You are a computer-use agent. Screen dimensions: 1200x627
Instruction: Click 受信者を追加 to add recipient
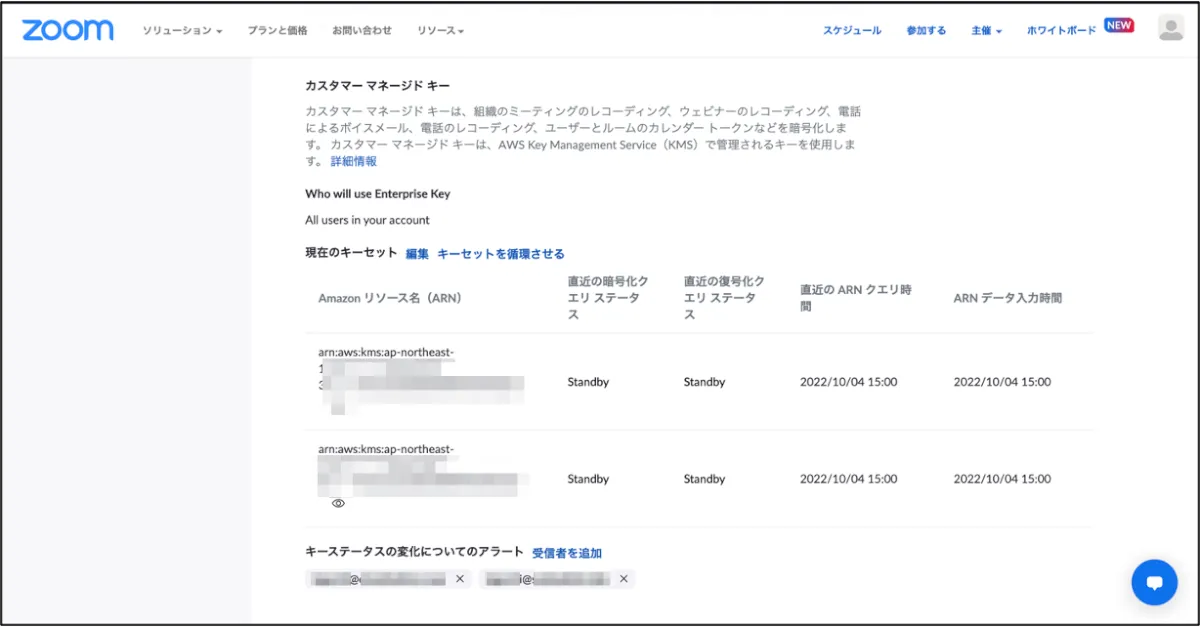pos(567,553)
